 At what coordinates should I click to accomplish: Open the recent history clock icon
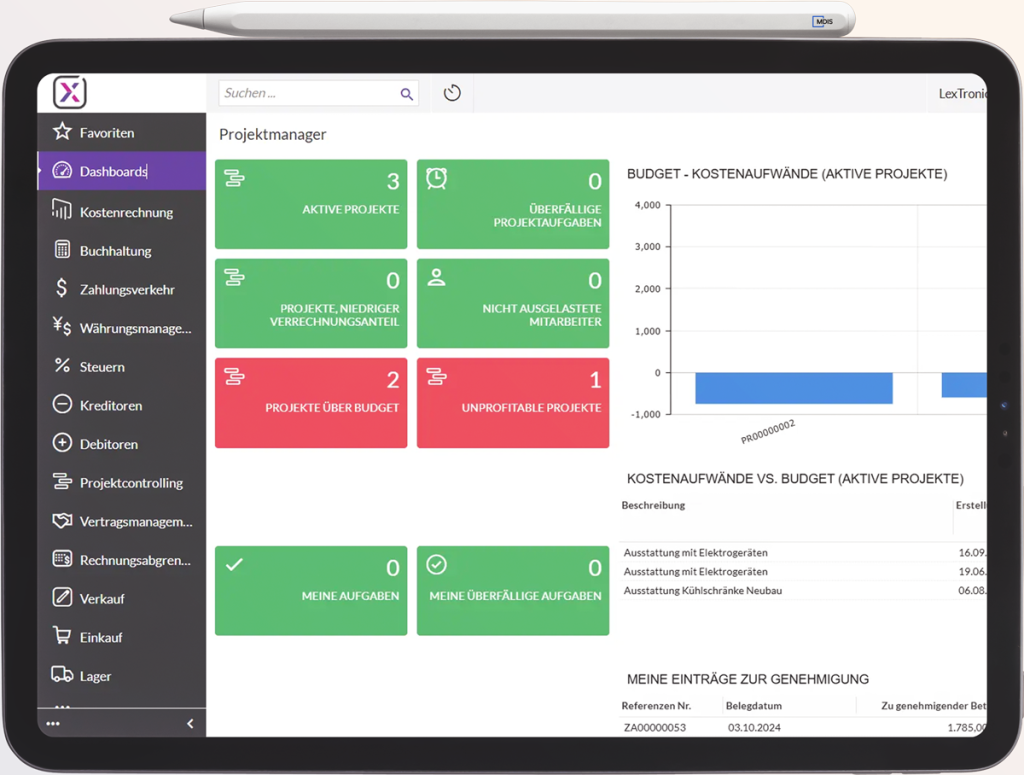tap(452, 93)
